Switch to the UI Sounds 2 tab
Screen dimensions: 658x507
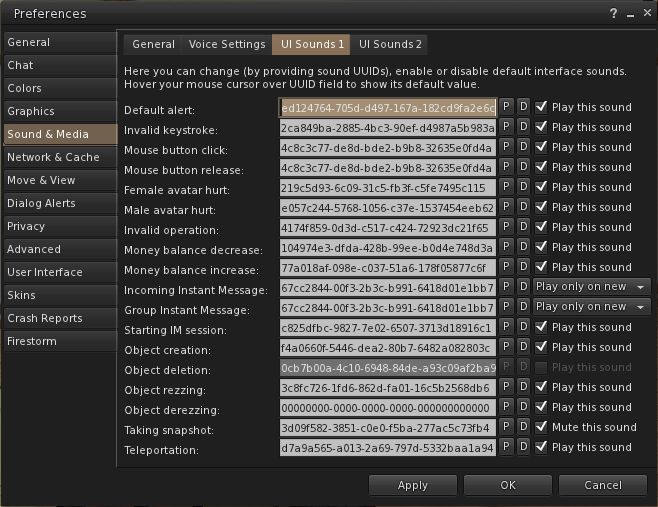pyautogui.click(x=391, y=44)
